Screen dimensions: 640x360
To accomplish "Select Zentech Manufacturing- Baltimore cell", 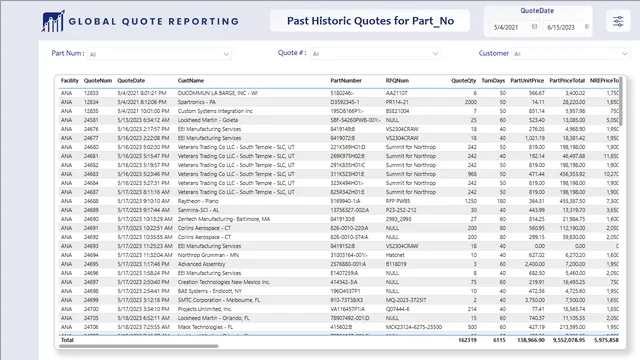I will coord(224,219).
